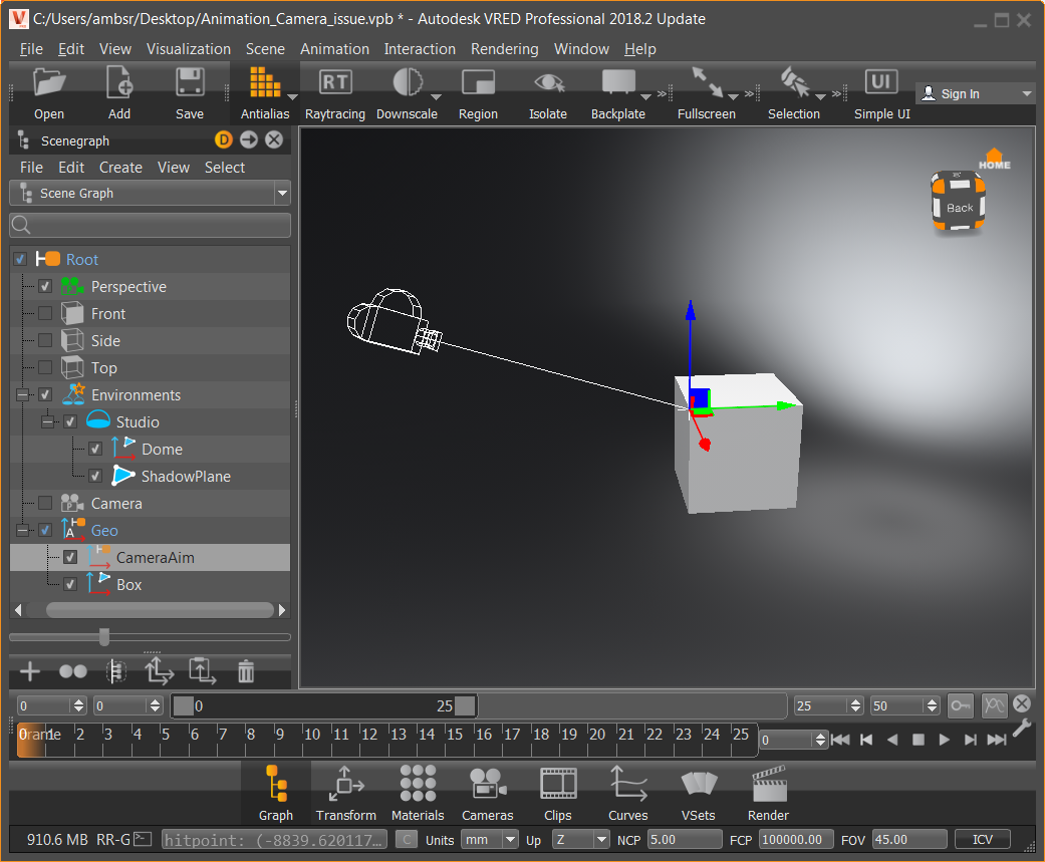Screen dimensions: 1045x862
Task: Open the Transform module icon
Action: 346,784
